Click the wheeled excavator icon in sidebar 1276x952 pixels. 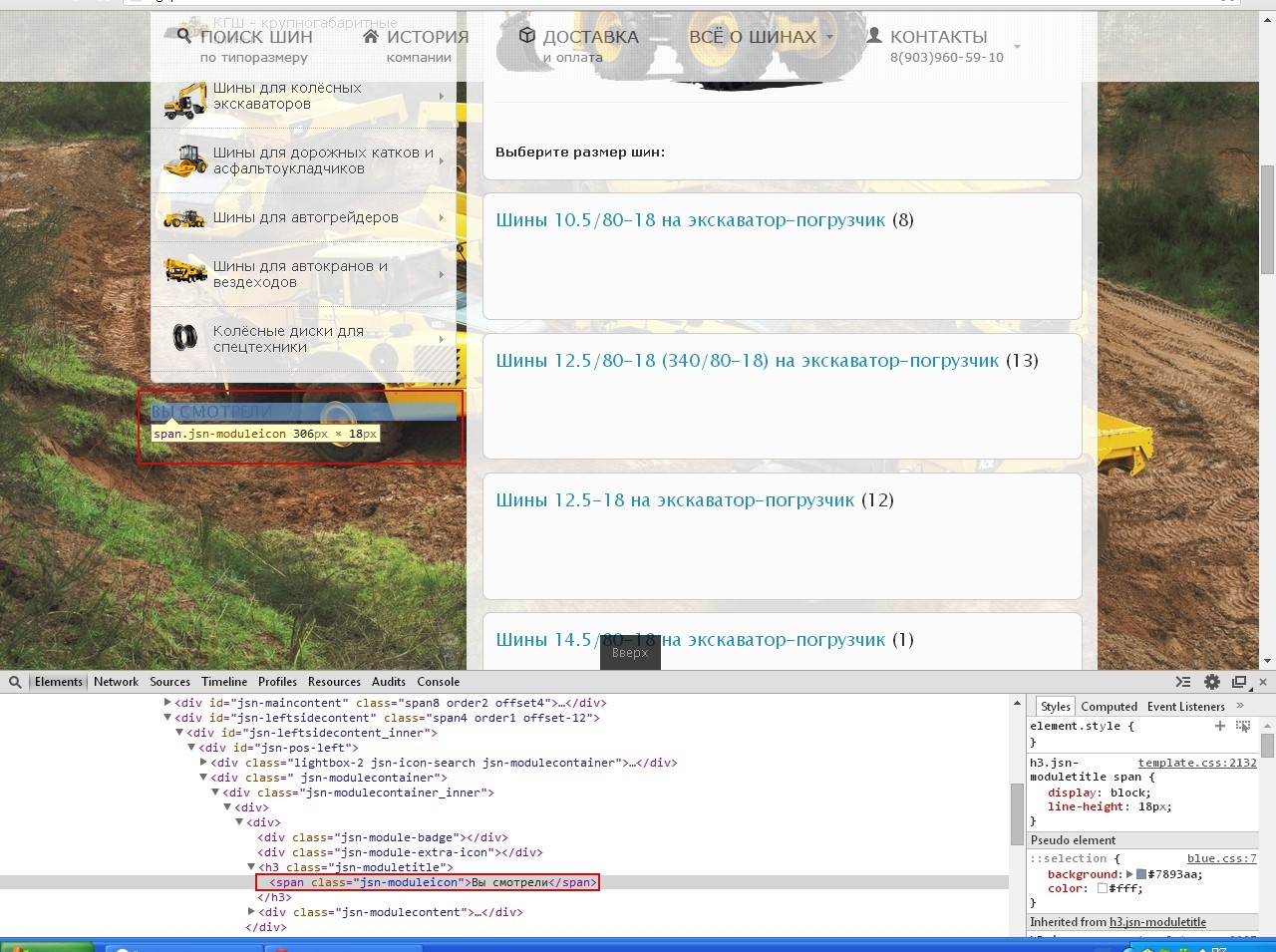tap(185, 101)
